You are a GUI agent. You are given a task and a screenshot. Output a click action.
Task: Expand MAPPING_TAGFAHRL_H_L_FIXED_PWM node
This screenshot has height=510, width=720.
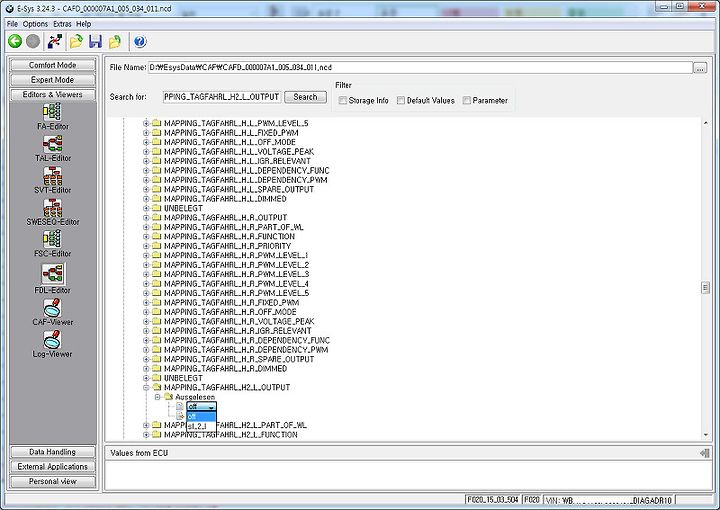tap(146, 133)
